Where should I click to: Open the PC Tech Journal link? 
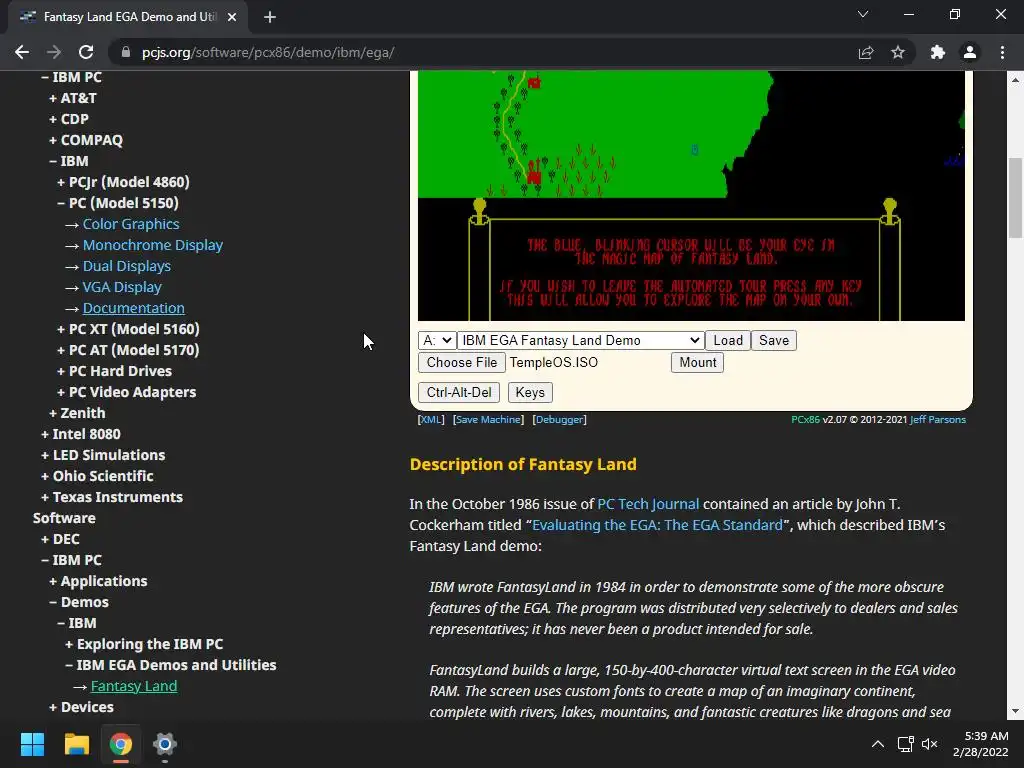coord(648,504)
